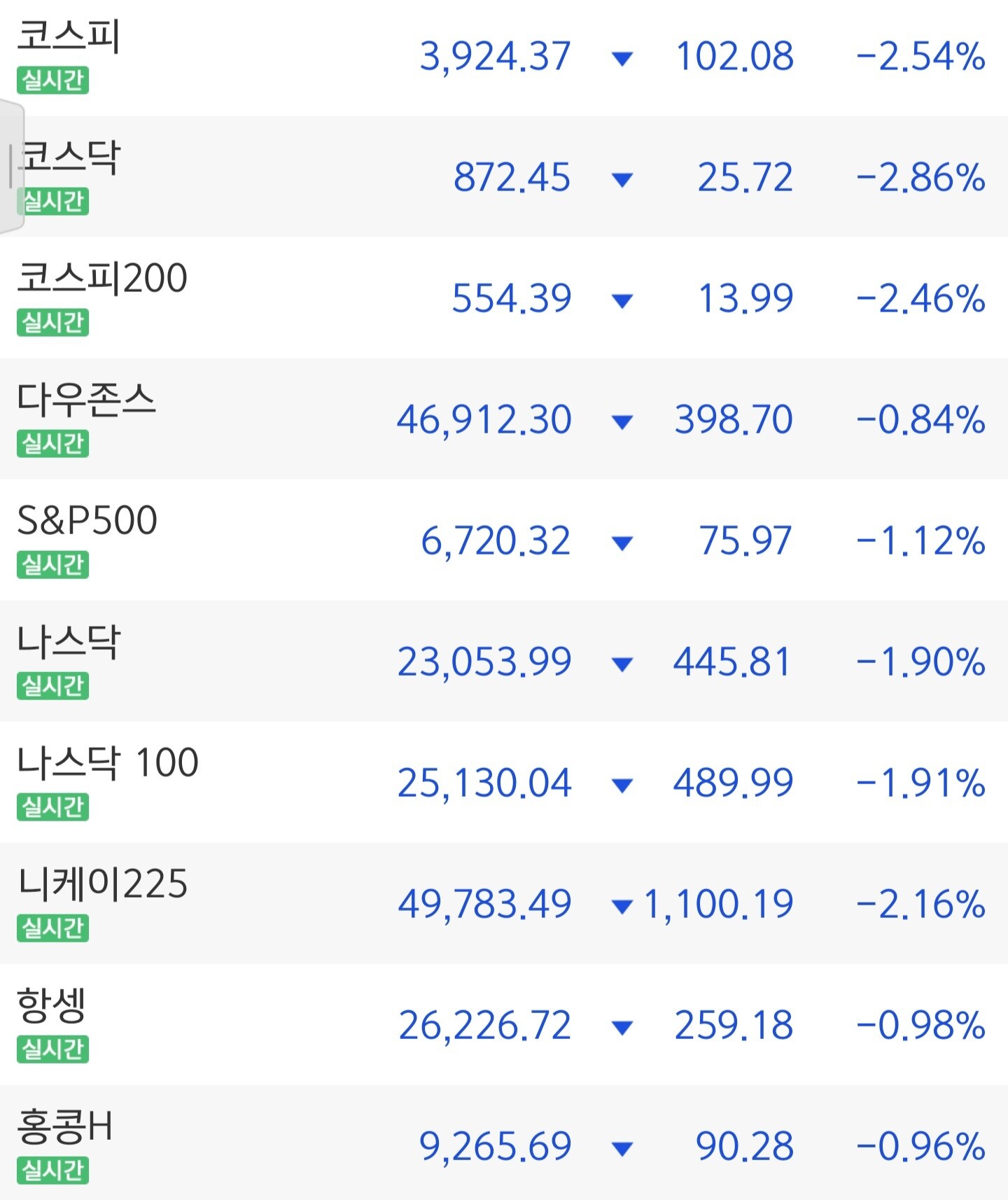Click the 홍콩H change rate -0.96%
Image resolution: width=1008 pixels, height=1200 pixels.
click(x=920, y=1147)
